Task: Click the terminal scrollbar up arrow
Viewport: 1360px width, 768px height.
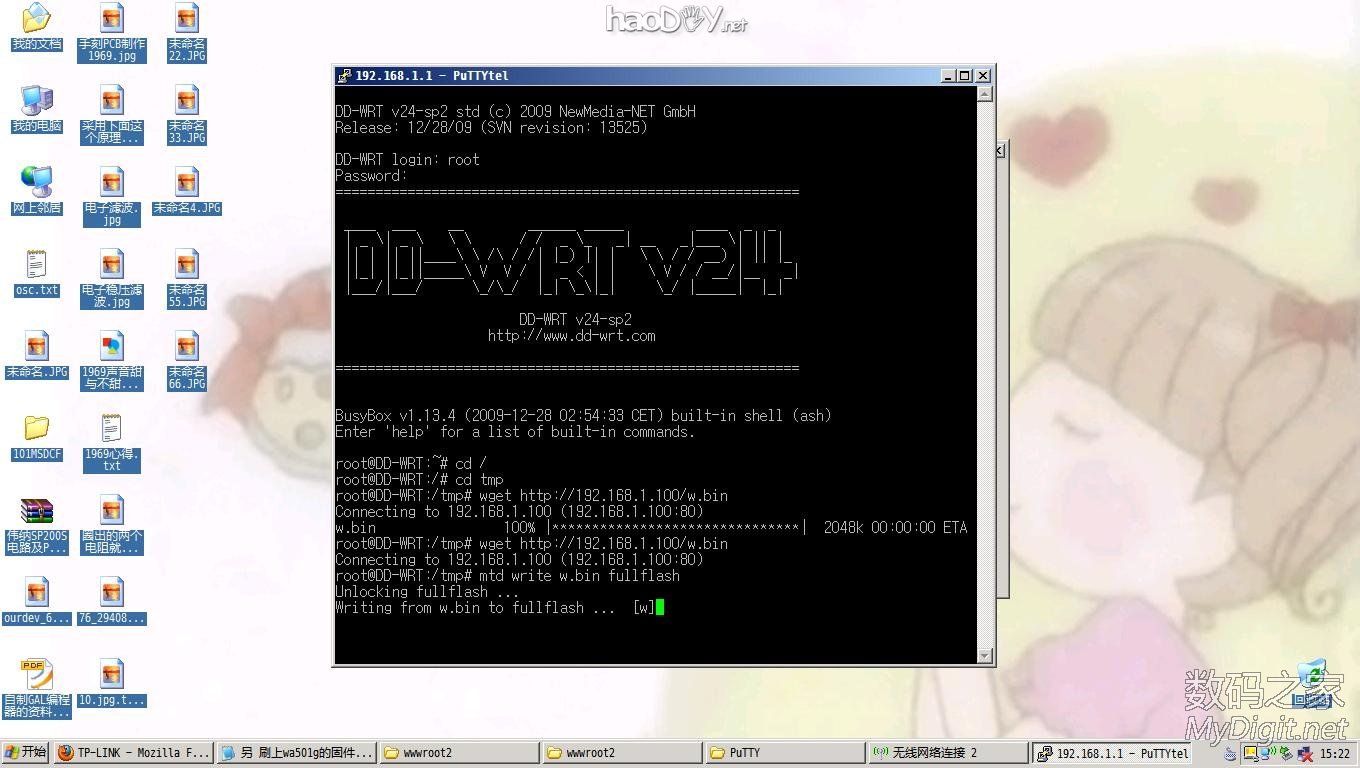Action: point(985,94)
